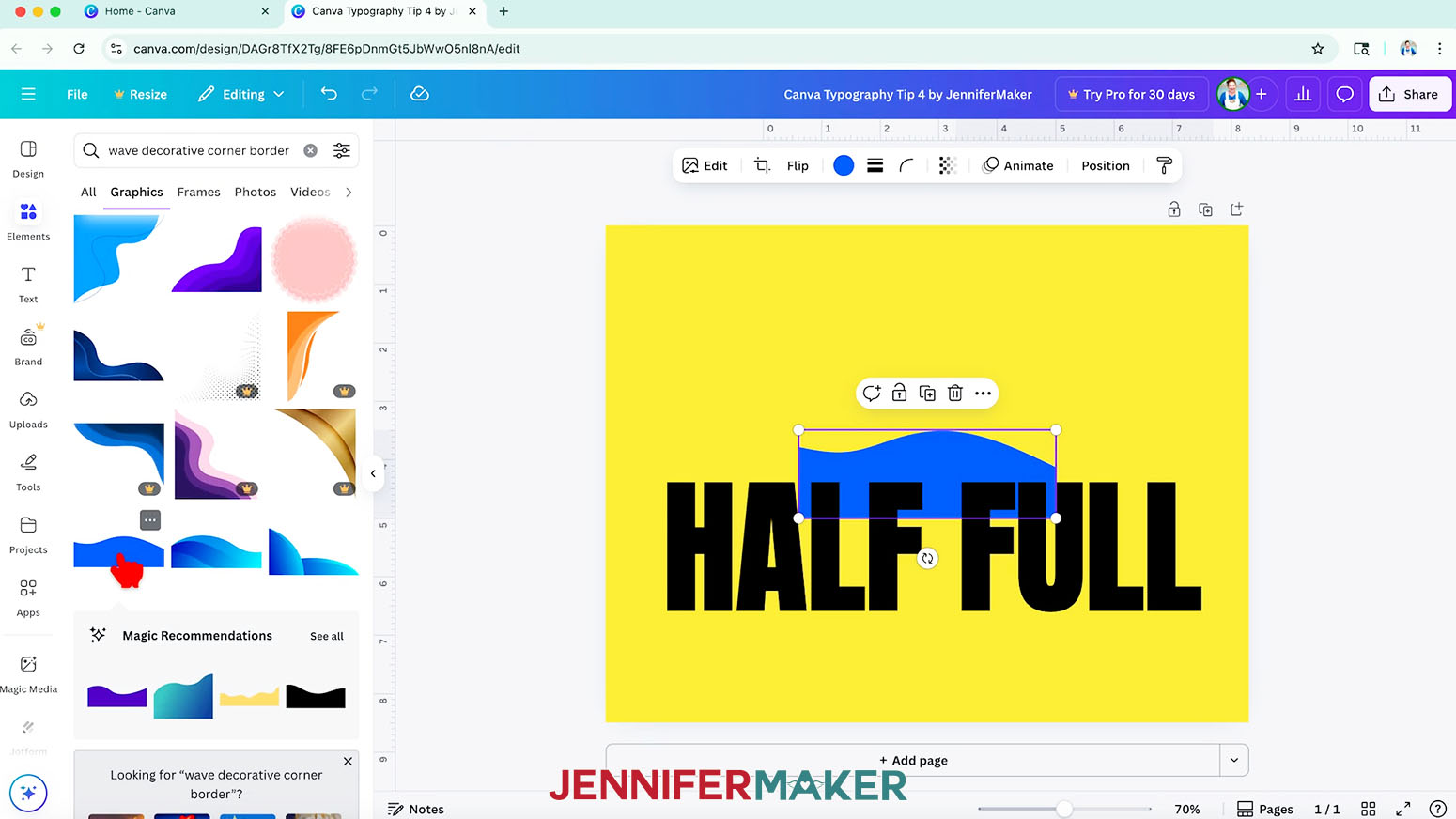Open the 70% zoom level menu
This screenshot has width=1456, height=819.
click(1187, 809)
